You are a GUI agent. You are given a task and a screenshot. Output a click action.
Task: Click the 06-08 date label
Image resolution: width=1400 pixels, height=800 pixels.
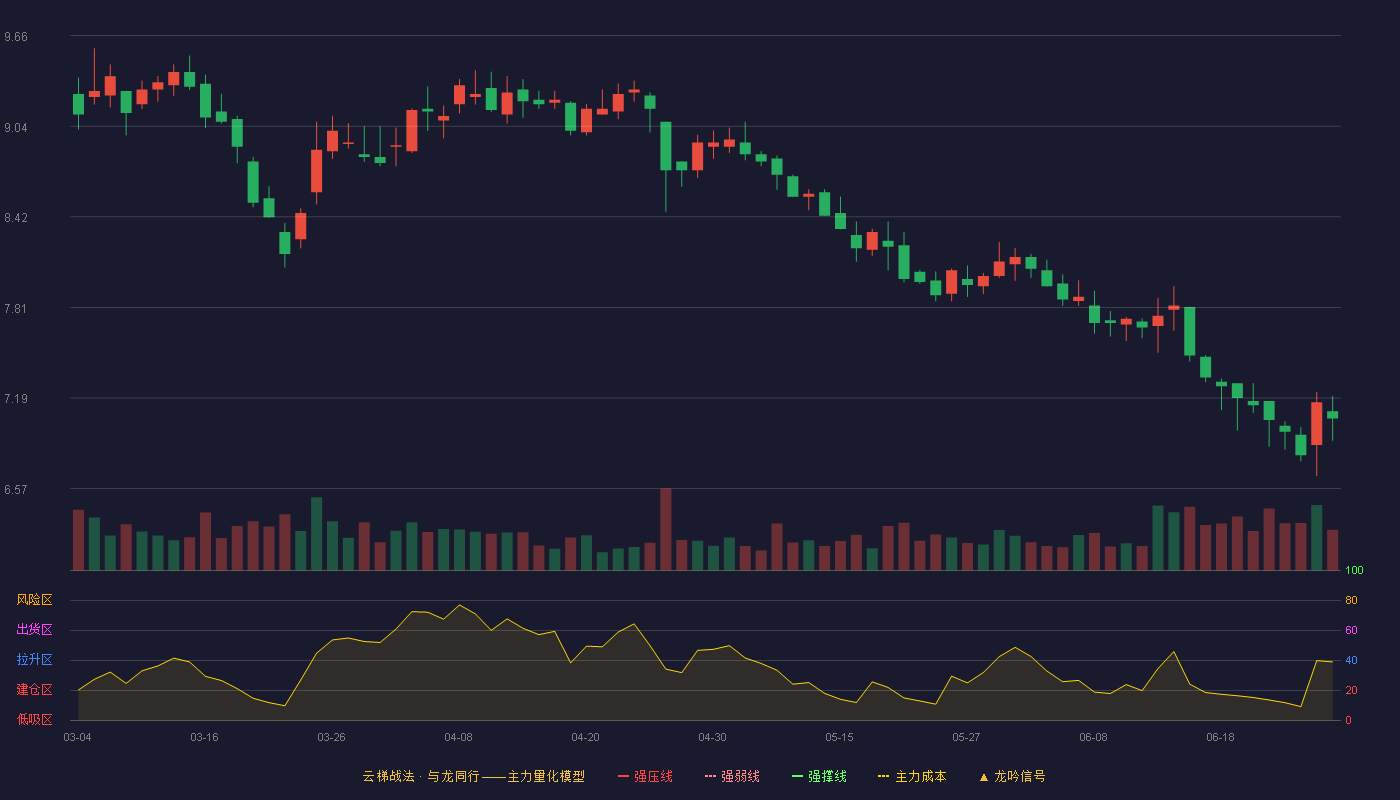(1093, 737)
